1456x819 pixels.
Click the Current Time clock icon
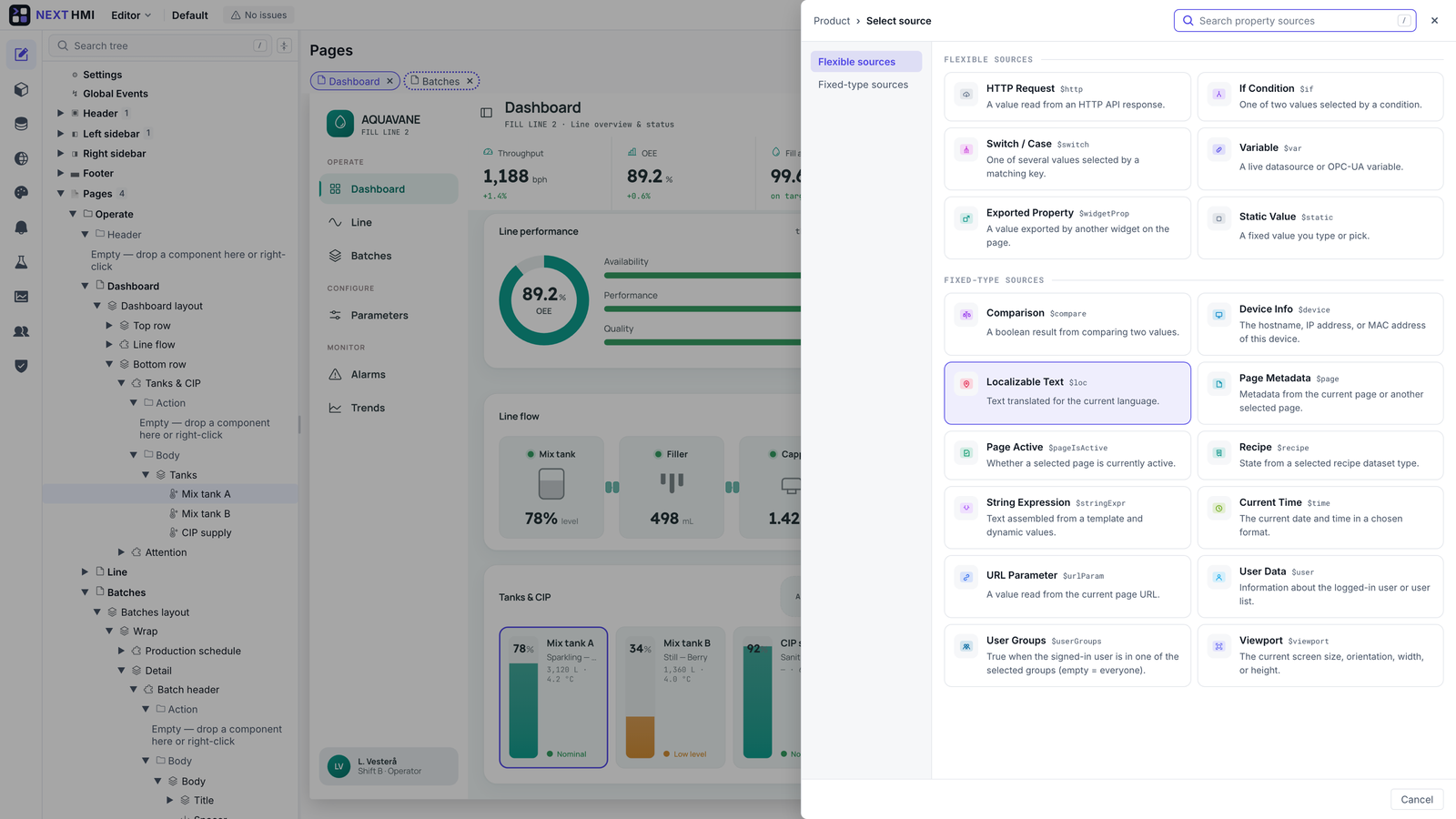click(x=1218, y=508)
